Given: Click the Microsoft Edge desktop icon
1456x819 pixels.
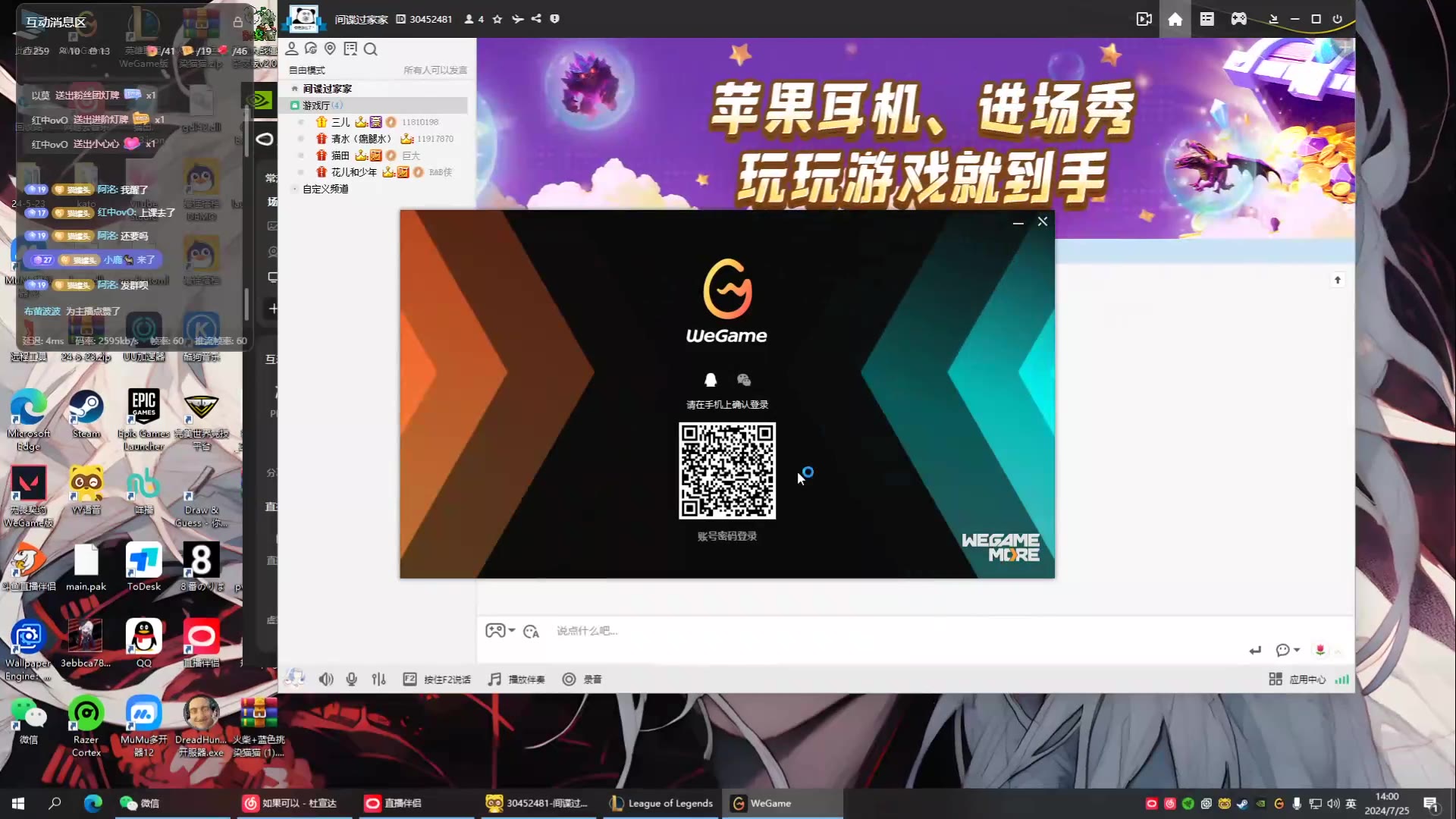Looking at the screenshot, I should 29,421.
